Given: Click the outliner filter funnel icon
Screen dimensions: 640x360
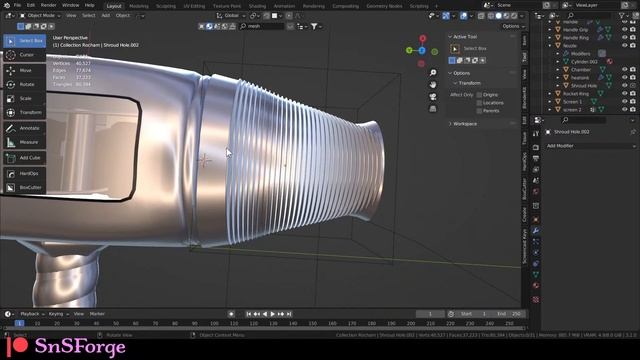Looking at the screenshot, I should pos(622,16).
